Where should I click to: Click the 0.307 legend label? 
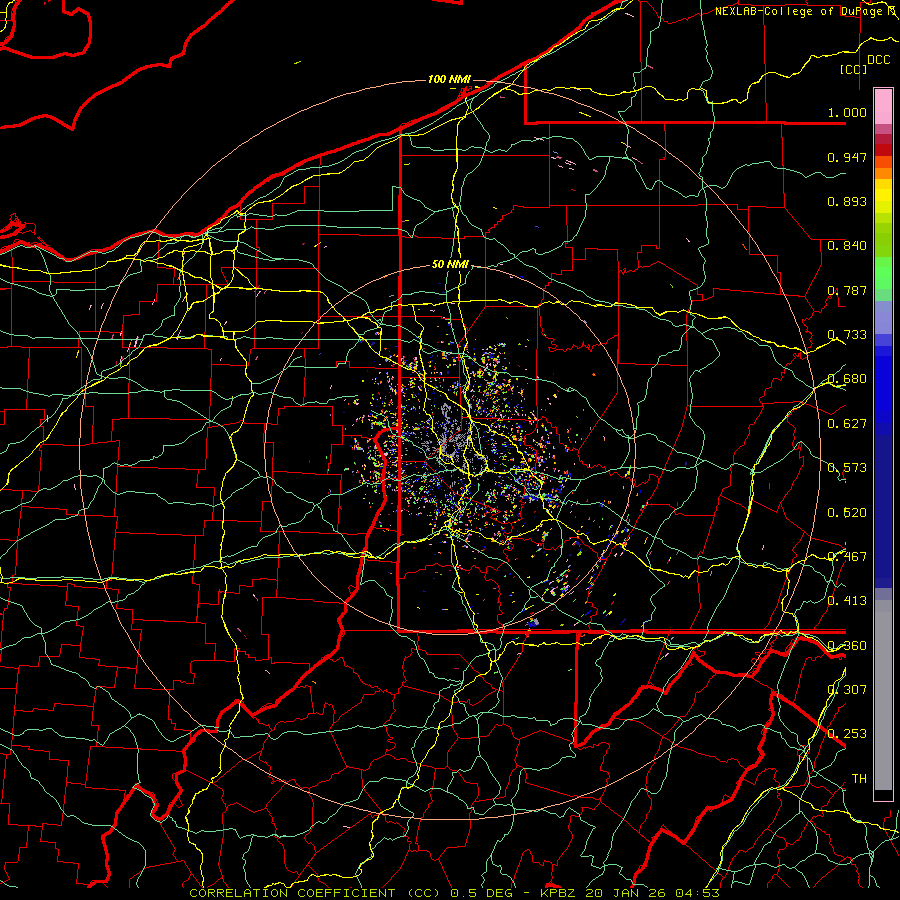tap(847, 690)
